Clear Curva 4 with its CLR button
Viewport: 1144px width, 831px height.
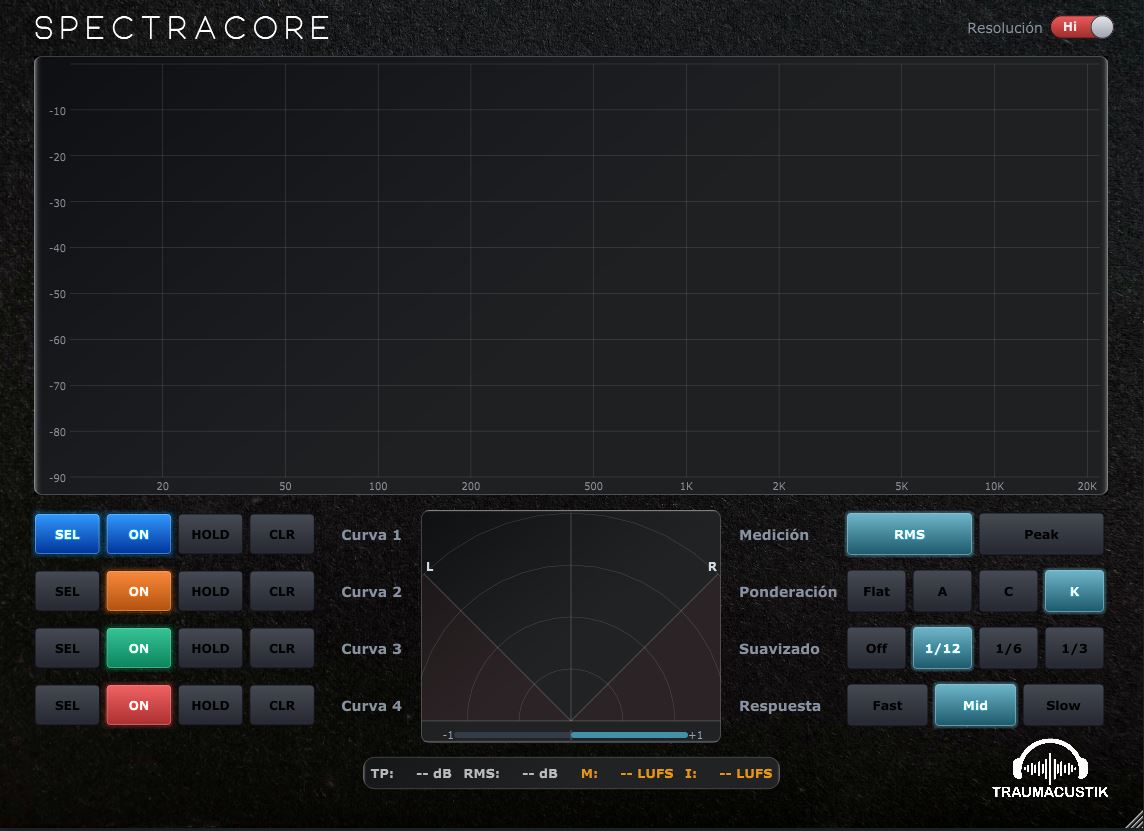(x=282, y=705)
